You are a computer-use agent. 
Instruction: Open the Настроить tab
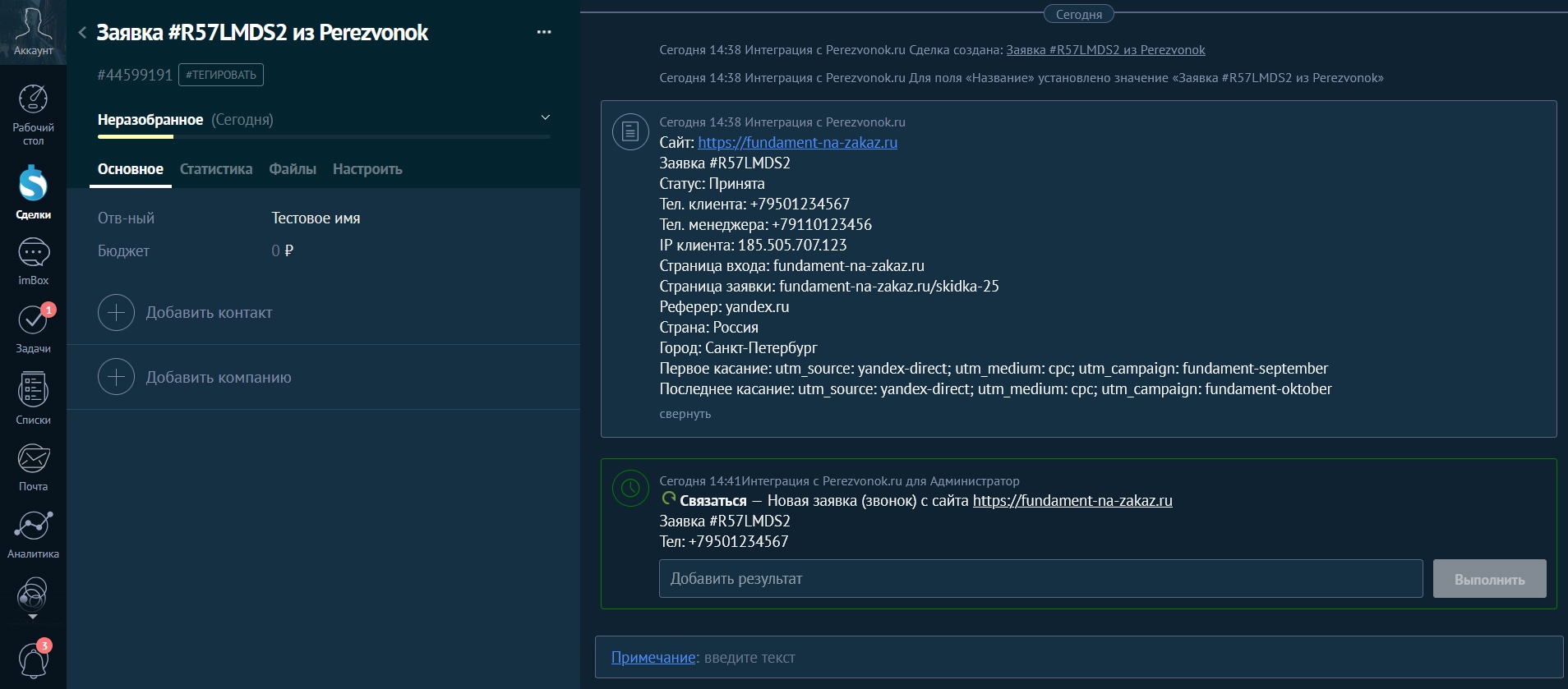(367, 169)
